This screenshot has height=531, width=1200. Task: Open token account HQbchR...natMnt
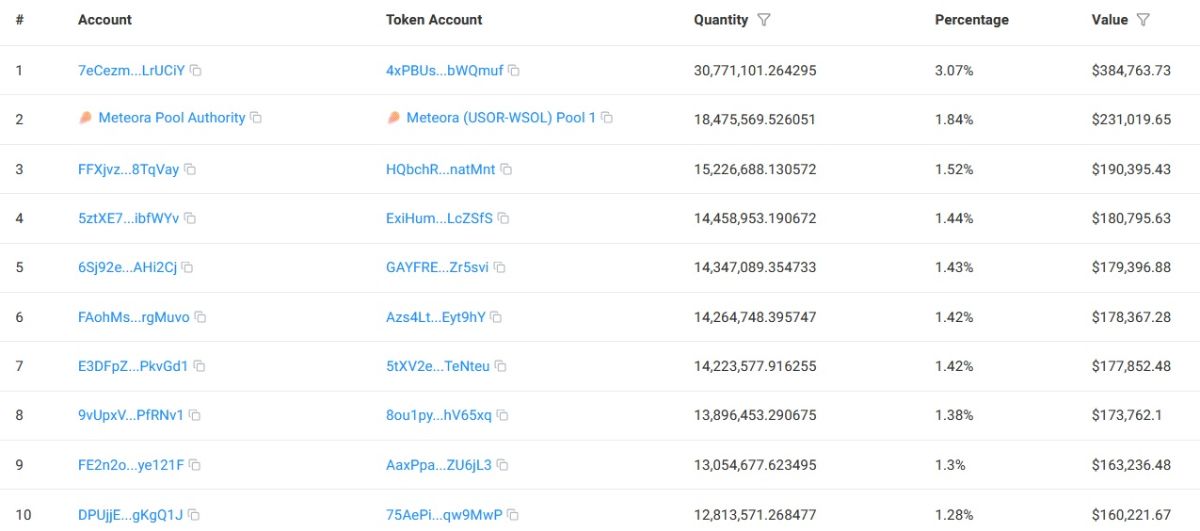[440, 170]
